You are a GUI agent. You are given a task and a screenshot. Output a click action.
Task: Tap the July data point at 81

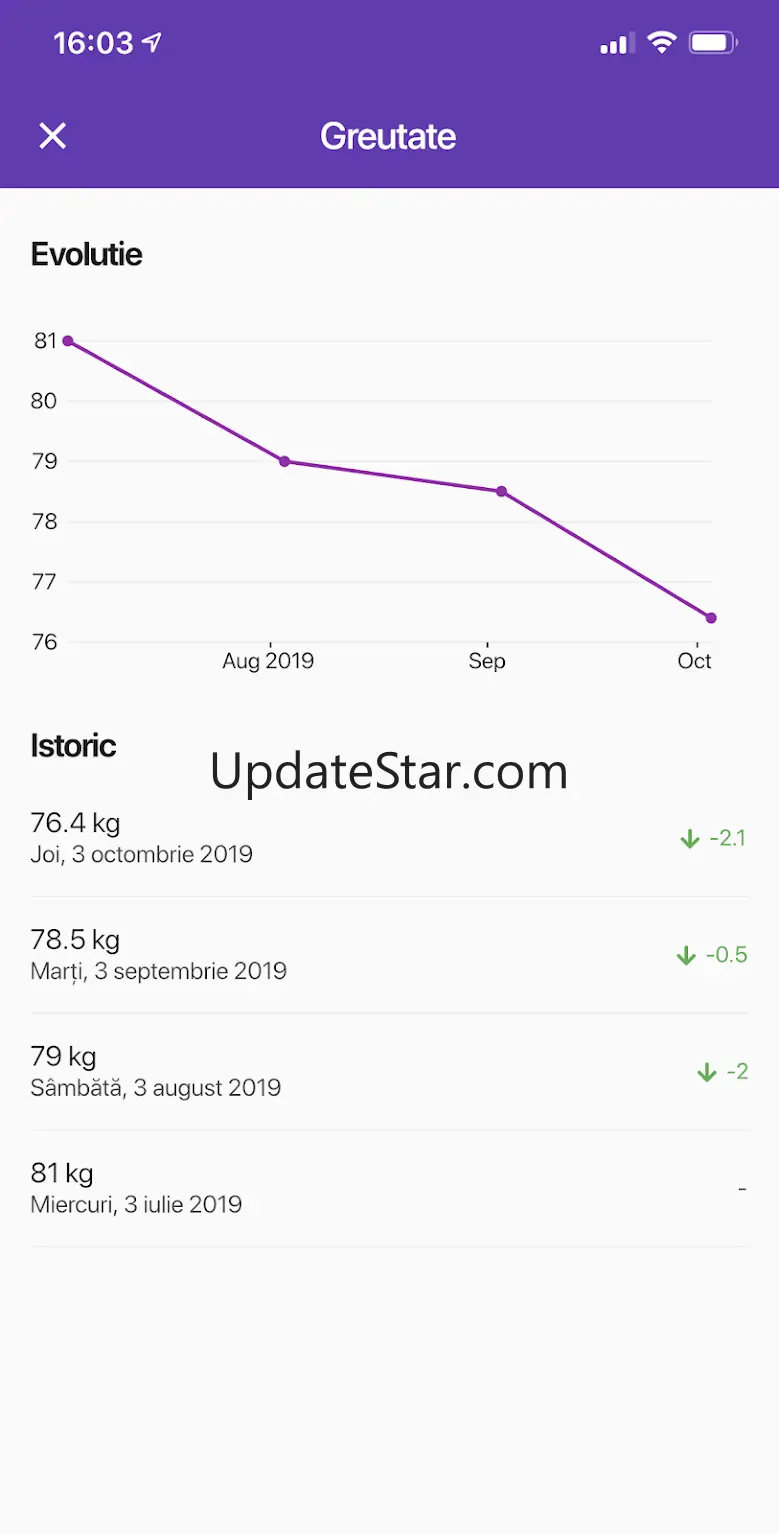tap(68, 341)
